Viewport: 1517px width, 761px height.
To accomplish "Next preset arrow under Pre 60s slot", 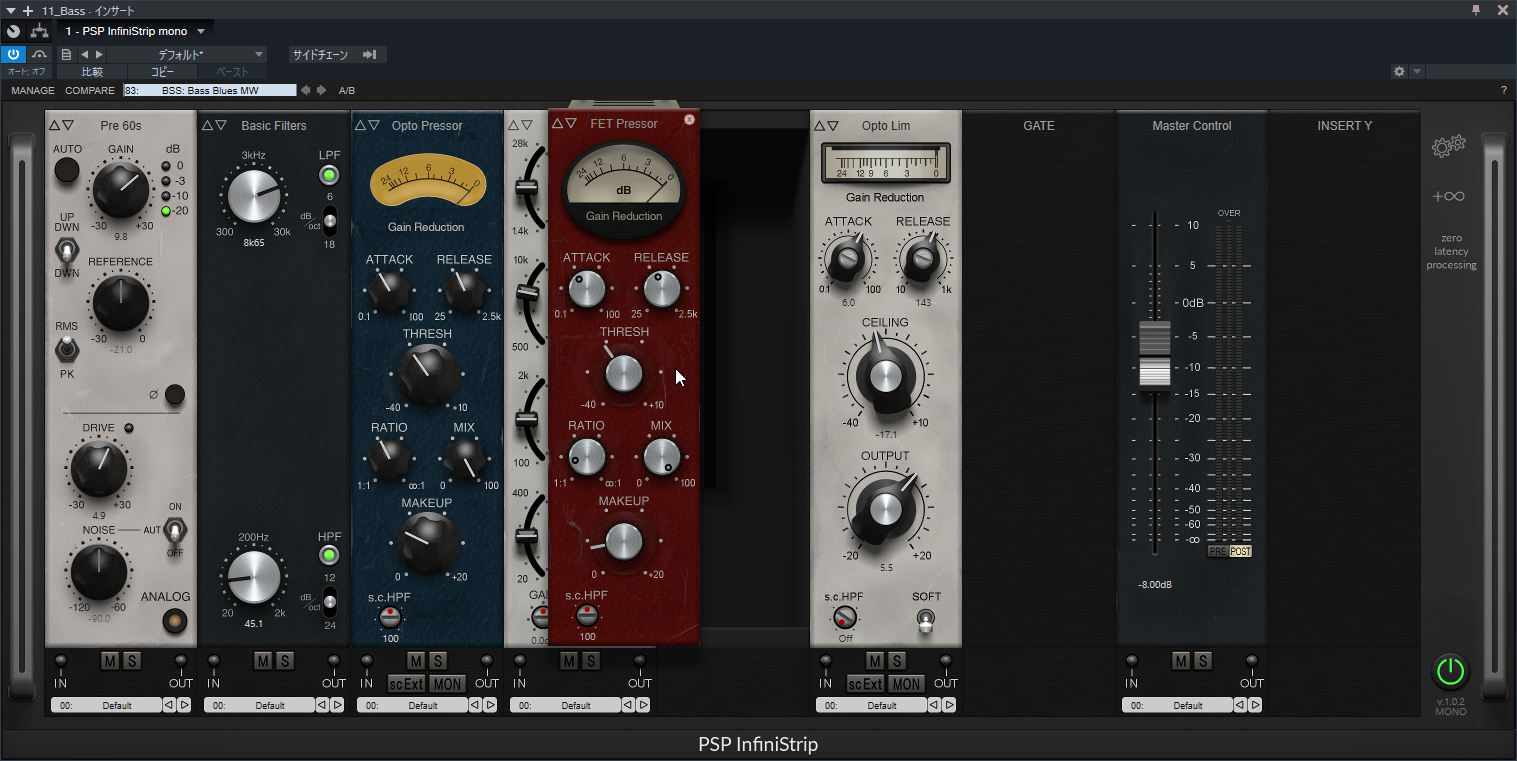I will 184,705.
